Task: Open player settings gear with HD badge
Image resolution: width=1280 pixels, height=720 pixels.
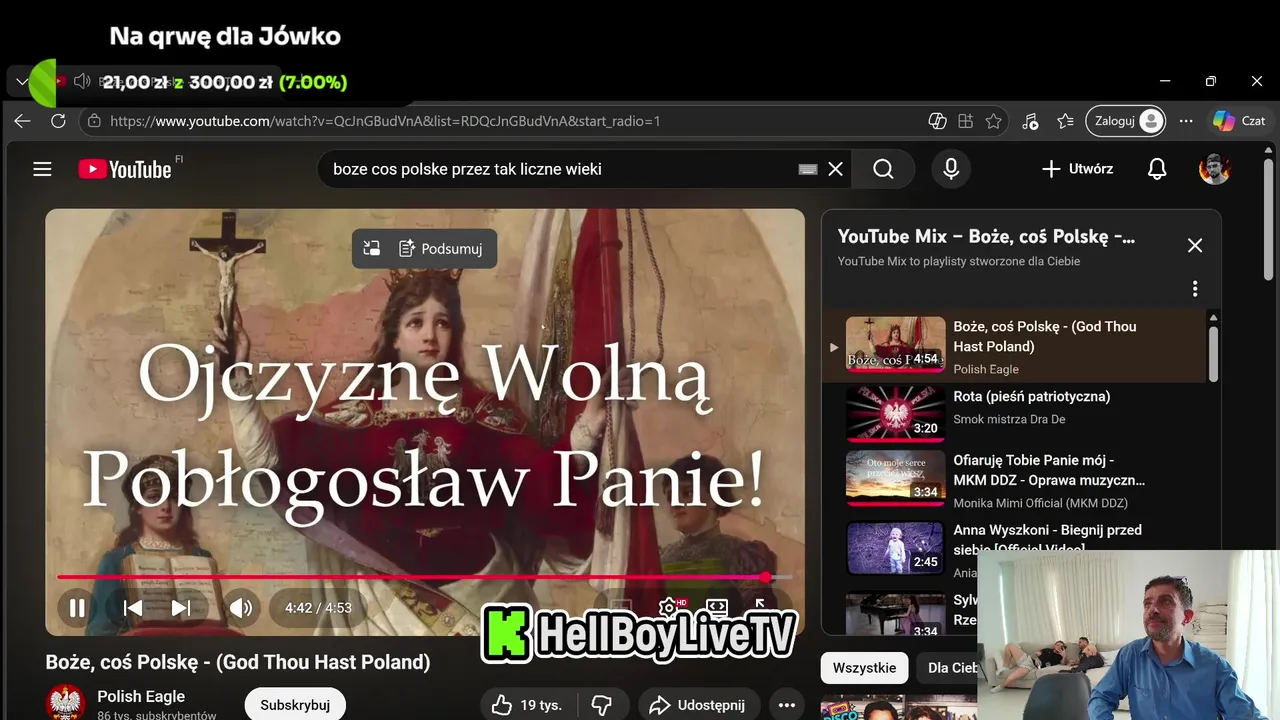Action: [x=670, y=607]
